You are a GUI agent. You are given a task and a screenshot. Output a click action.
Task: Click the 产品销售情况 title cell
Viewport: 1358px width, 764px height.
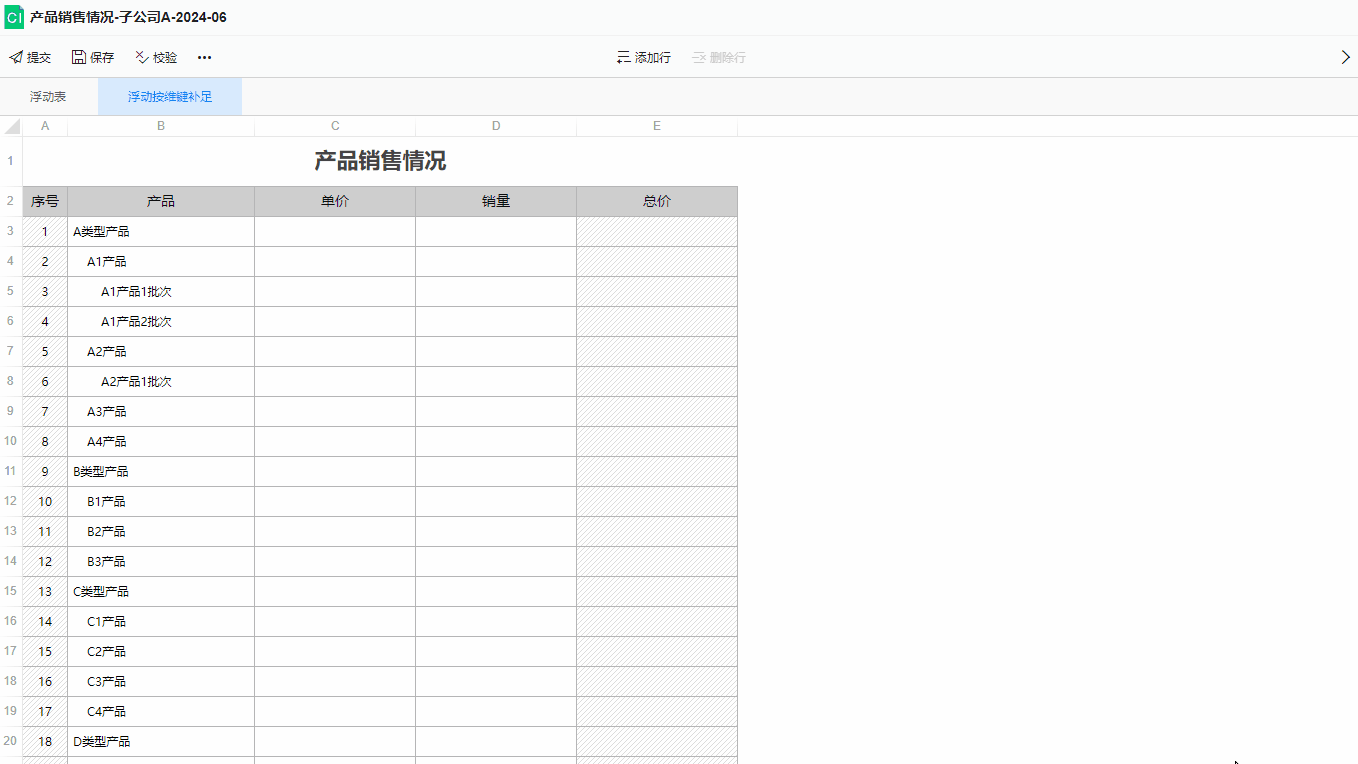(380, 161)
